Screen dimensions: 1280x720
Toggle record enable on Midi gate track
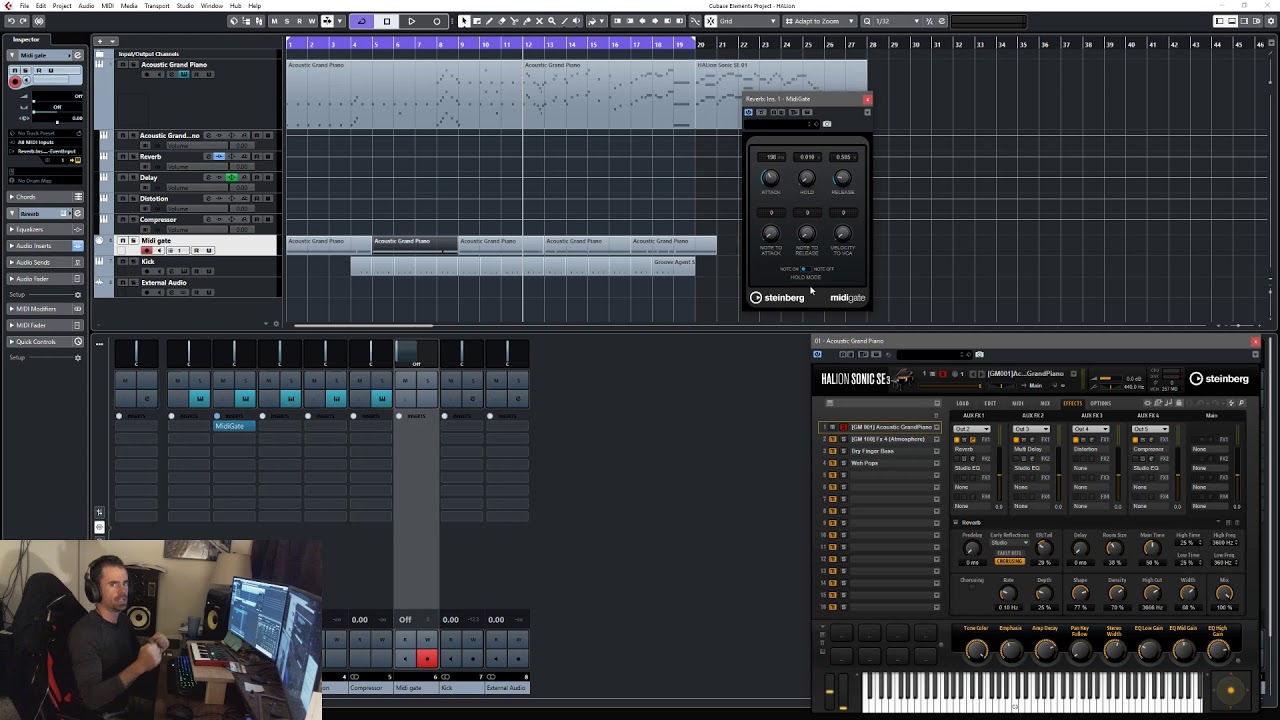[147, 250]
